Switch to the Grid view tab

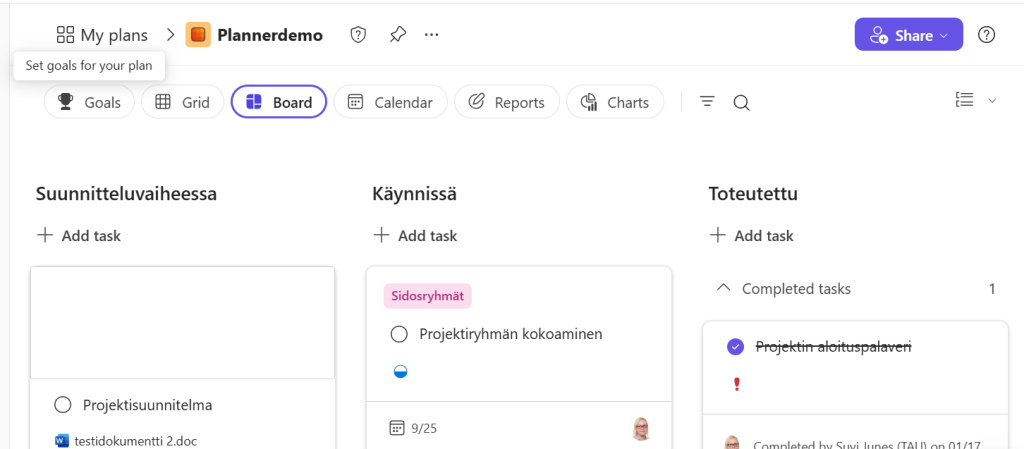(x=182, y=102)
